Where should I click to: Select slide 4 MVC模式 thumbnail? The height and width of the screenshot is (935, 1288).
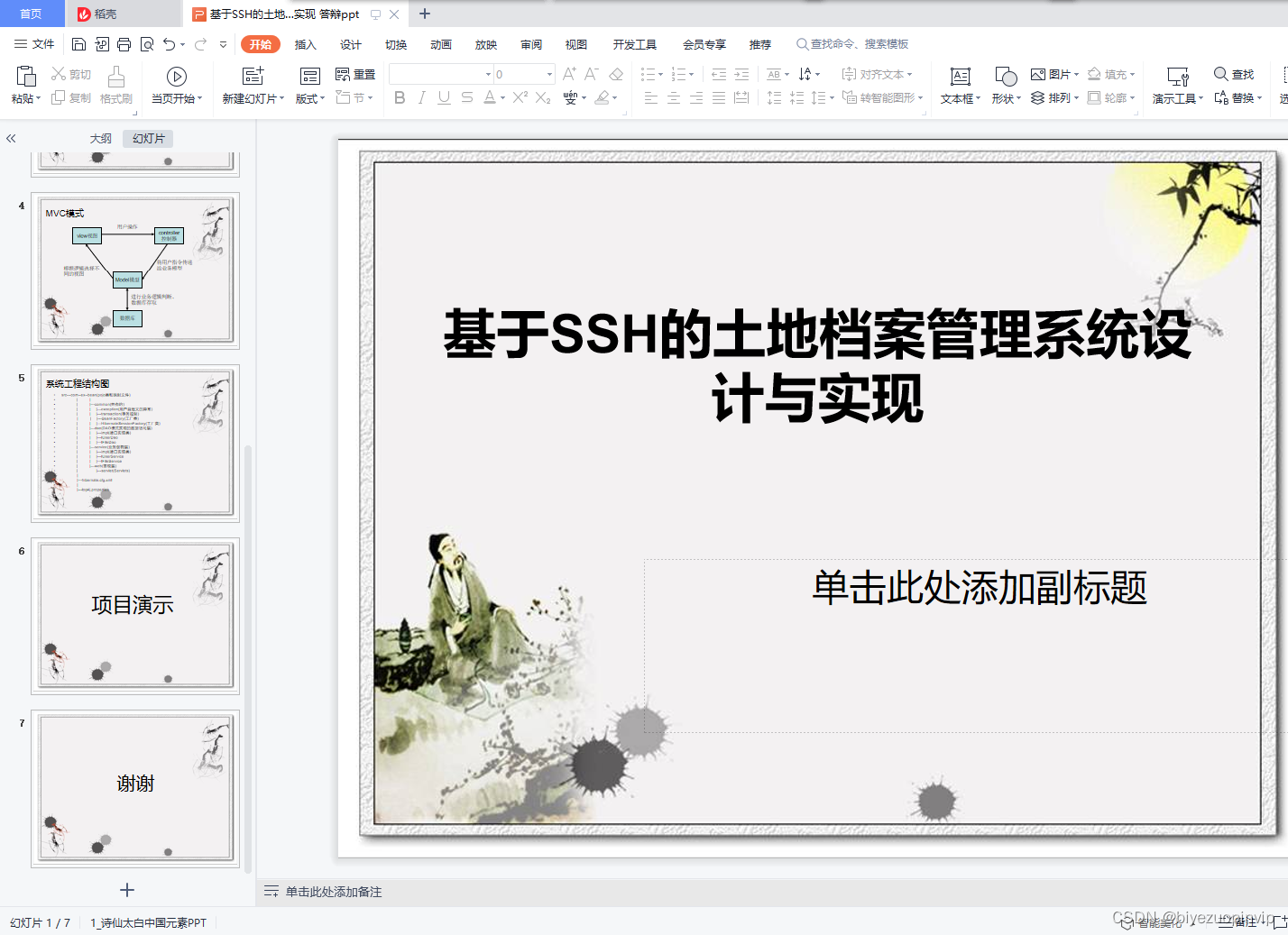click(135, 270)
